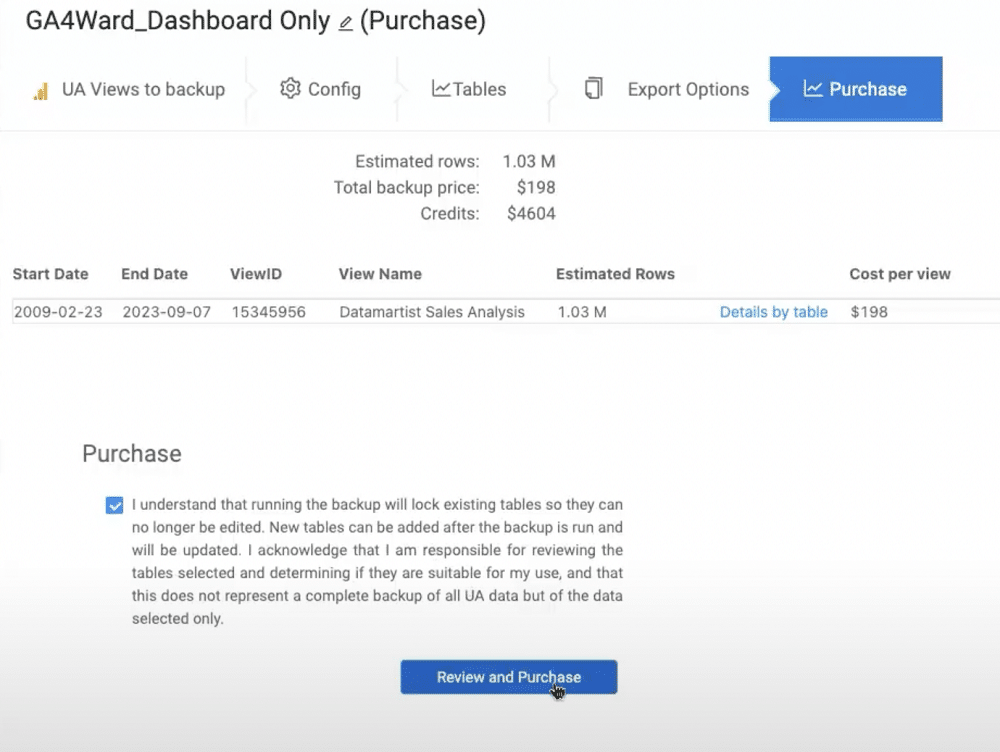This screenshot has height=752, width=1000.
Task: Select the yellow bars icon beside UA Views
Action: (41, 89)
